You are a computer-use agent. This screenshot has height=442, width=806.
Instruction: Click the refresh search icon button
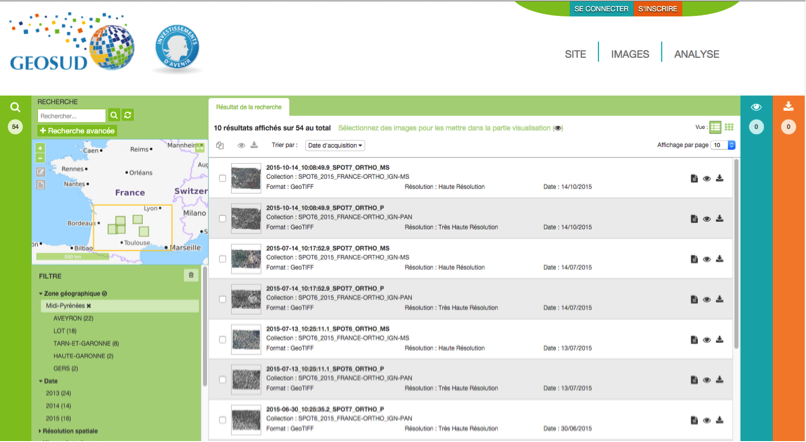tap(128, 116)
